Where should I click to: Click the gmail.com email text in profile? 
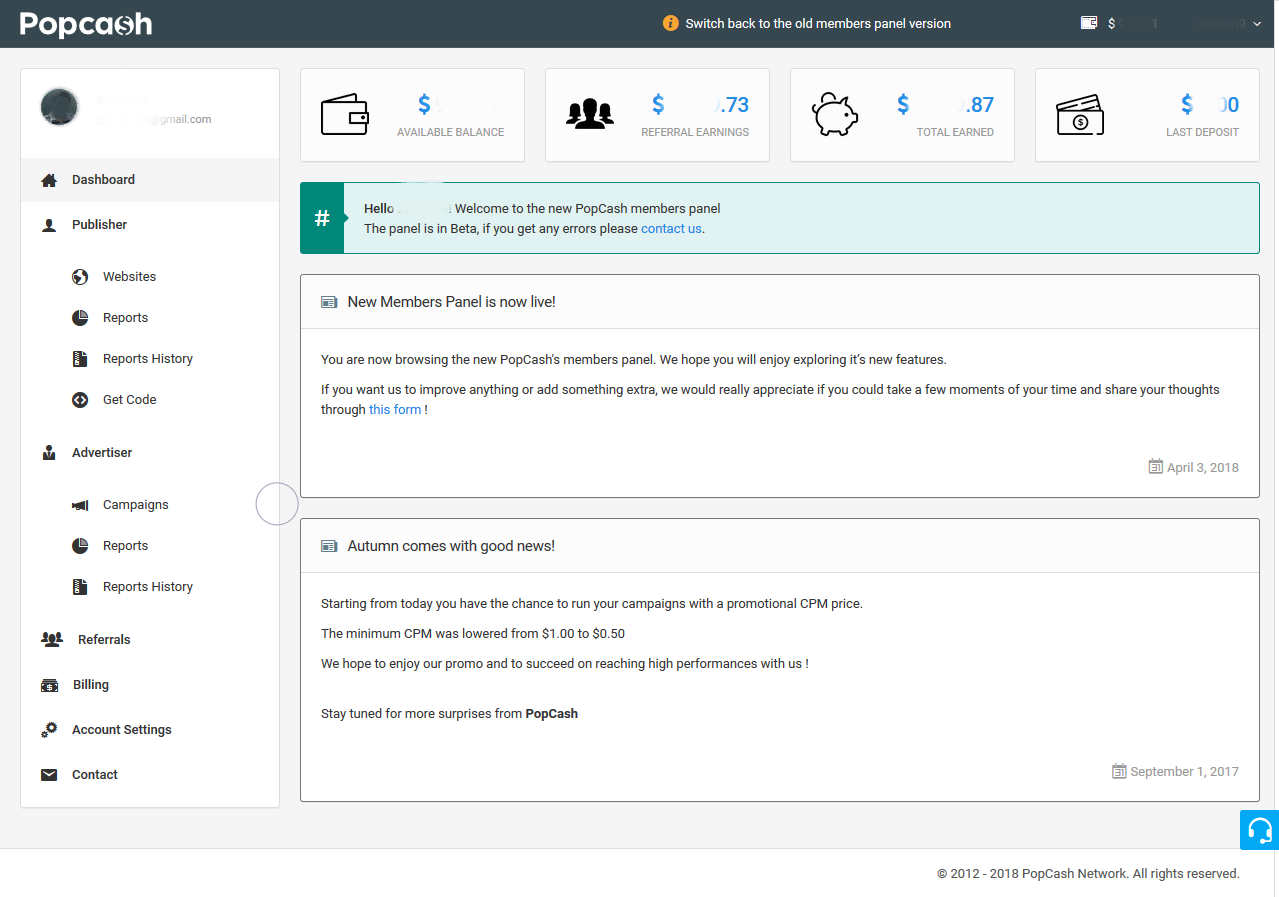click(x=154, y=119)
